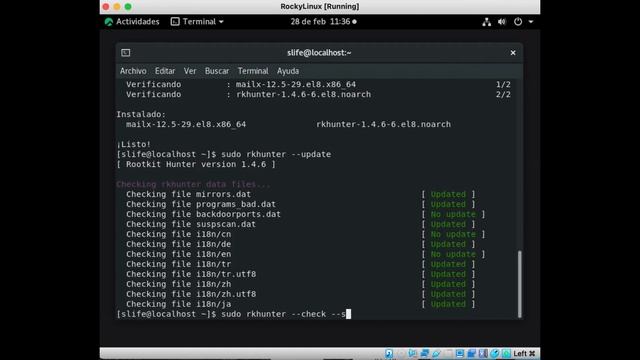
Task: Click 'Checking file mirrors.dat' line
Action: [x=189, y=194]
